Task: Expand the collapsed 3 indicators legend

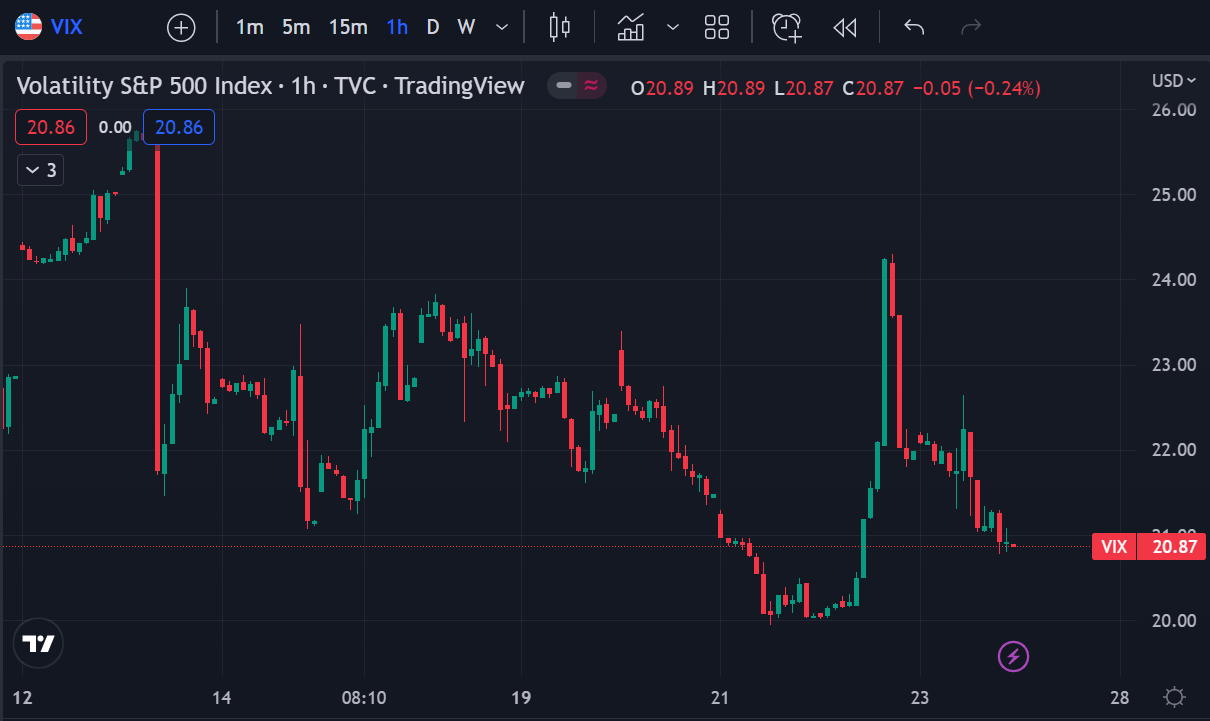Action: (40, 170)
